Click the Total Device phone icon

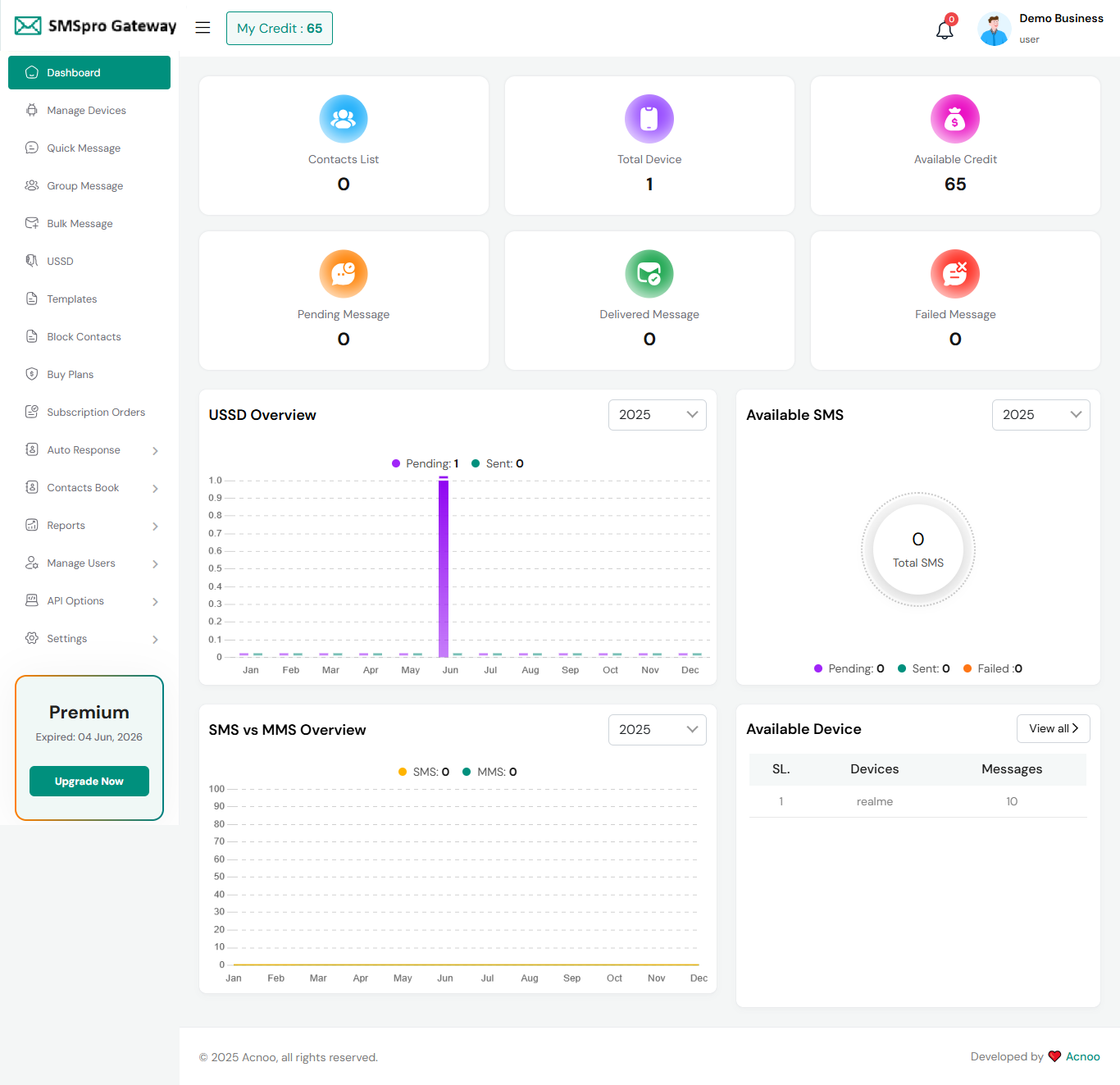[649, 119]
